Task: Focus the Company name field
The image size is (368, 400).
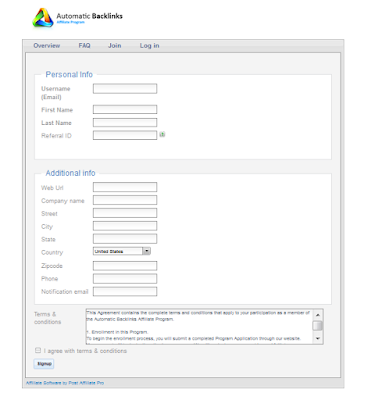Action: tap(125, 200)
